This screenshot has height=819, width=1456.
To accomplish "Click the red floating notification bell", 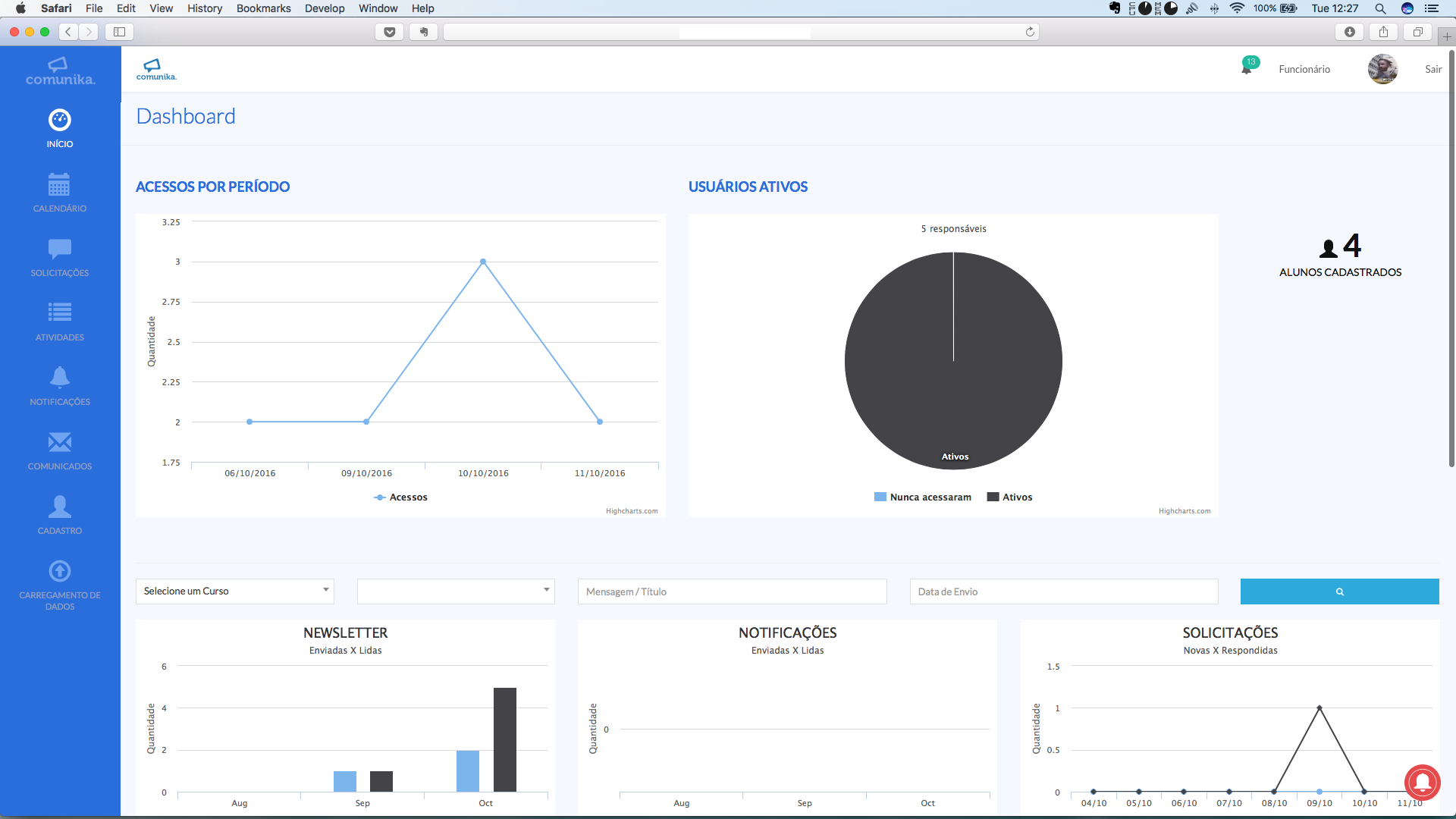I will [1422, 782].
